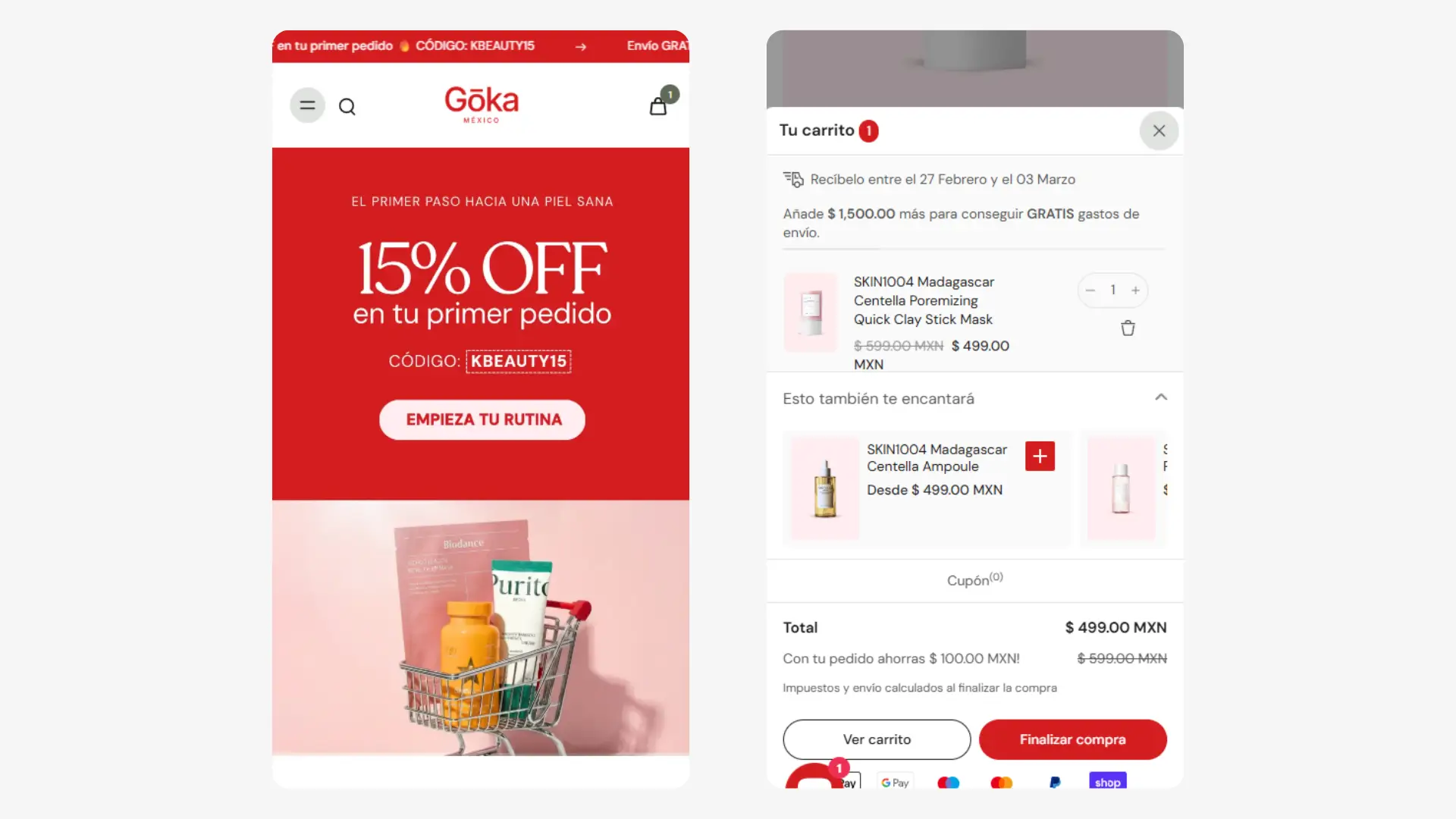
Task: Select the Google Pay payment icon
Action: (x=895, y=782)
